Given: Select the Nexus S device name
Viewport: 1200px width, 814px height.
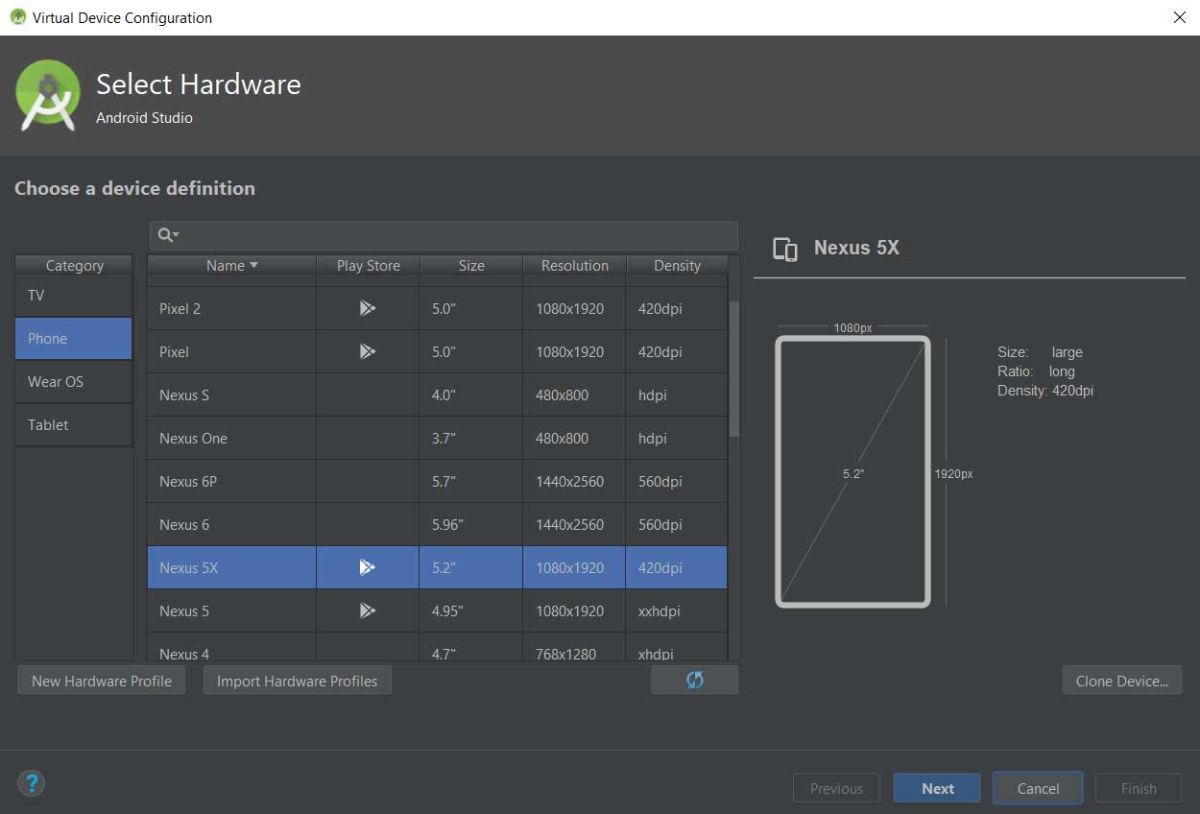Looking at the screenshot, I should tap(184, 394).
